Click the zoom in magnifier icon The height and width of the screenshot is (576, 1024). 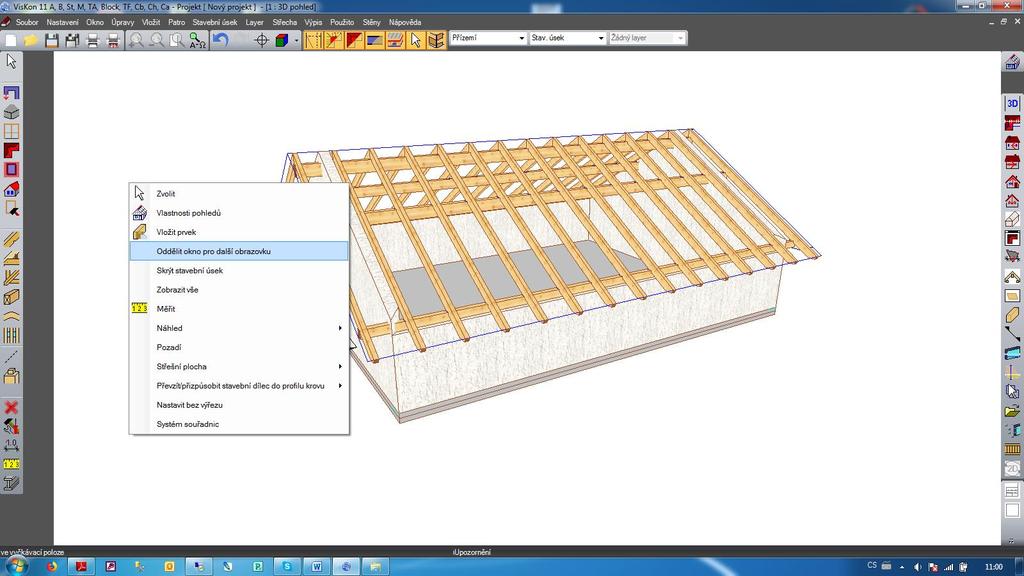[x=136, y=40]
